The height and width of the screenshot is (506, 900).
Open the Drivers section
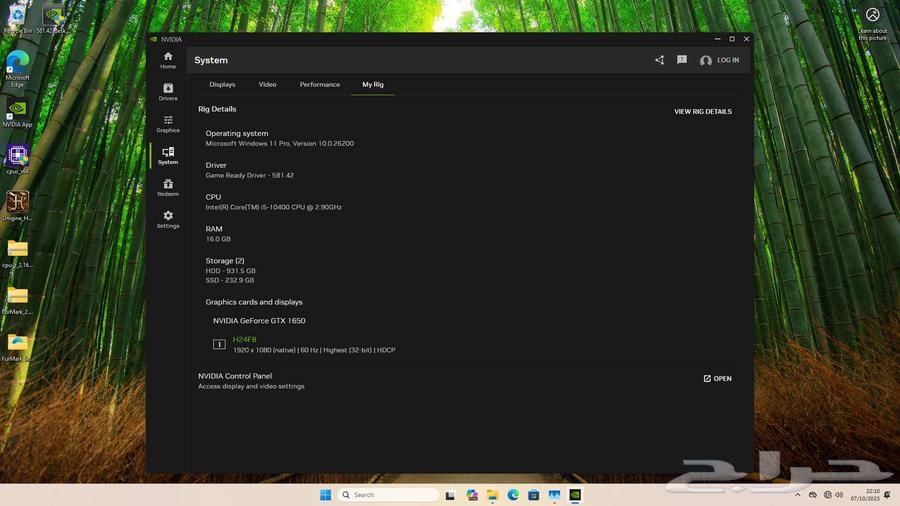(168, 92)
